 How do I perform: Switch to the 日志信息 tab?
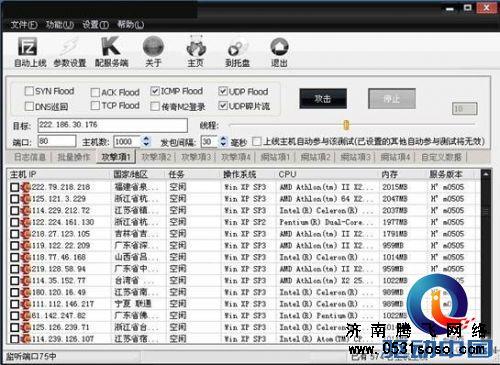click(x=30, y=157)
